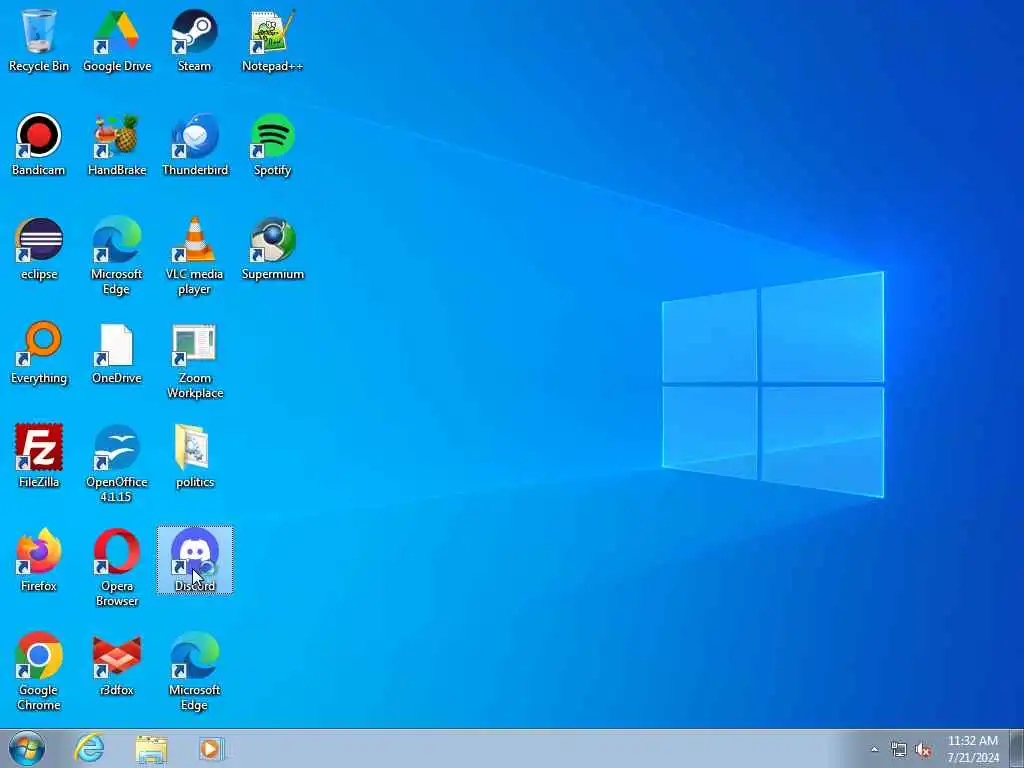Viewport: 1024px width, 768px height.
Task: Click the Show desktop button
Action: 1017,748
